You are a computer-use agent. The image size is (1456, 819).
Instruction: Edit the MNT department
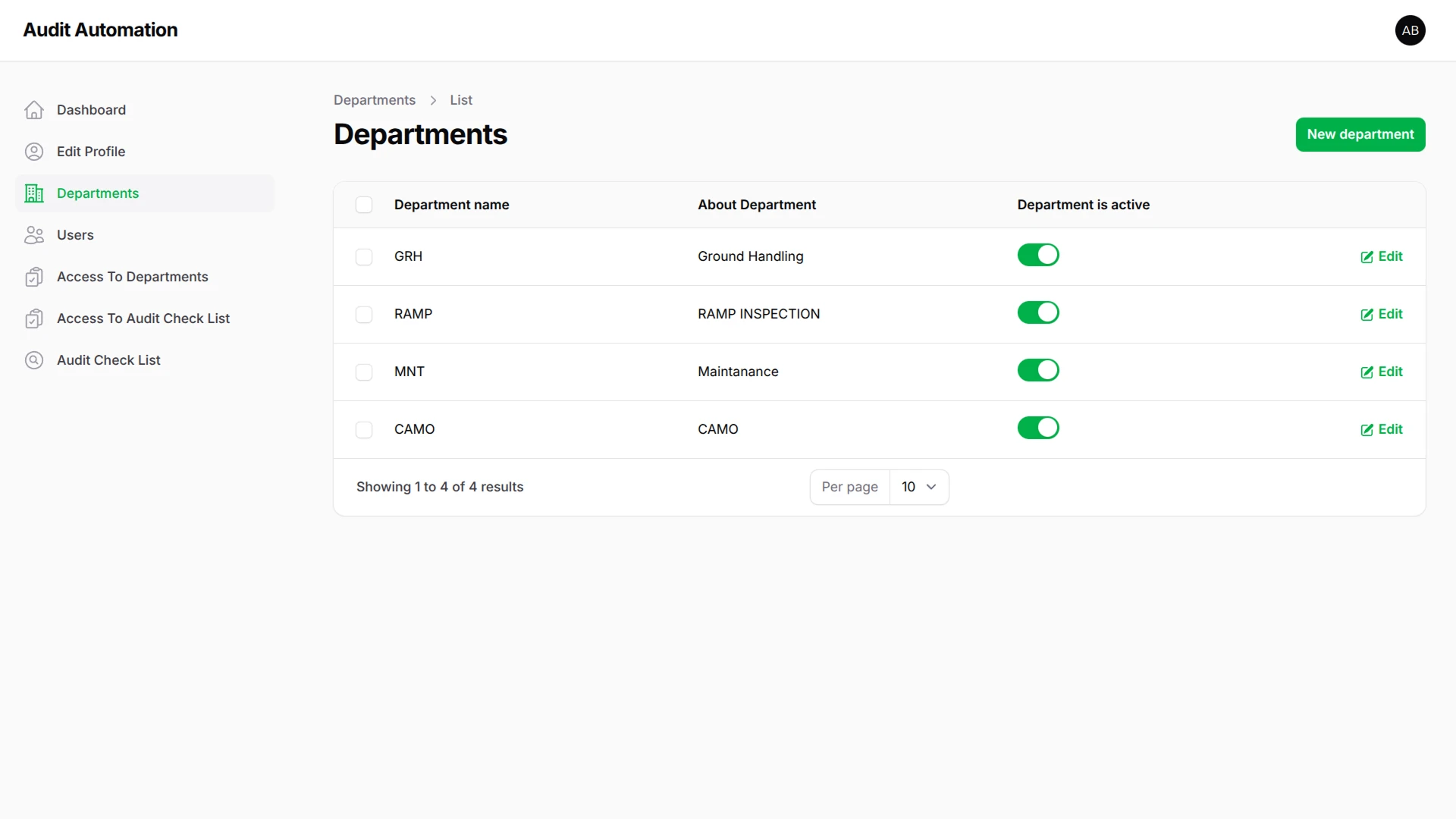1381,372
